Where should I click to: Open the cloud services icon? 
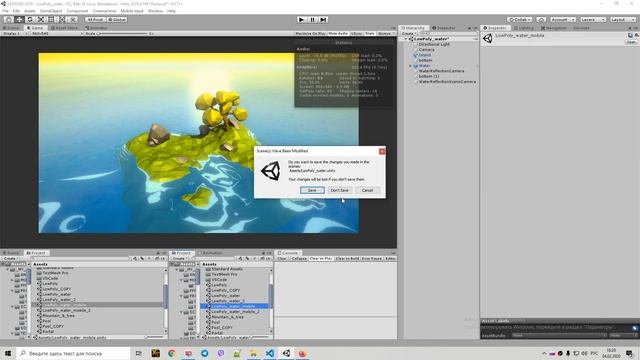[541, 19]
